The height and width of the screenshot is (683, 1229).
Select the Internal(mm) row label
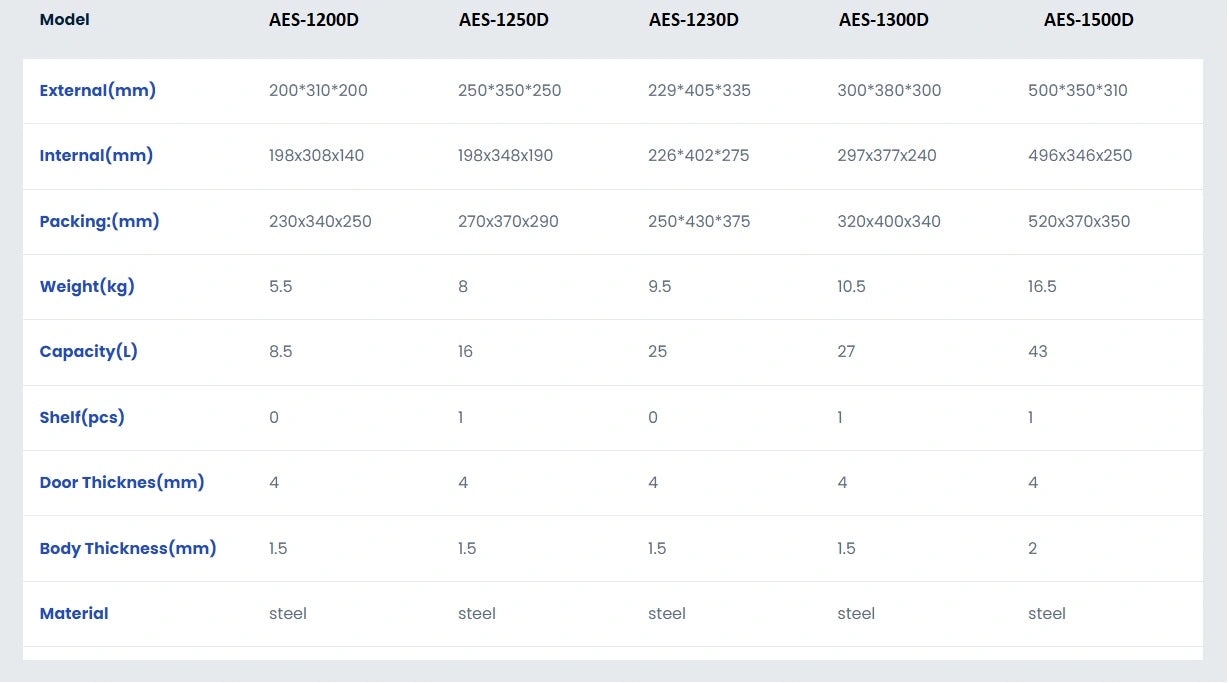point(96,156)
